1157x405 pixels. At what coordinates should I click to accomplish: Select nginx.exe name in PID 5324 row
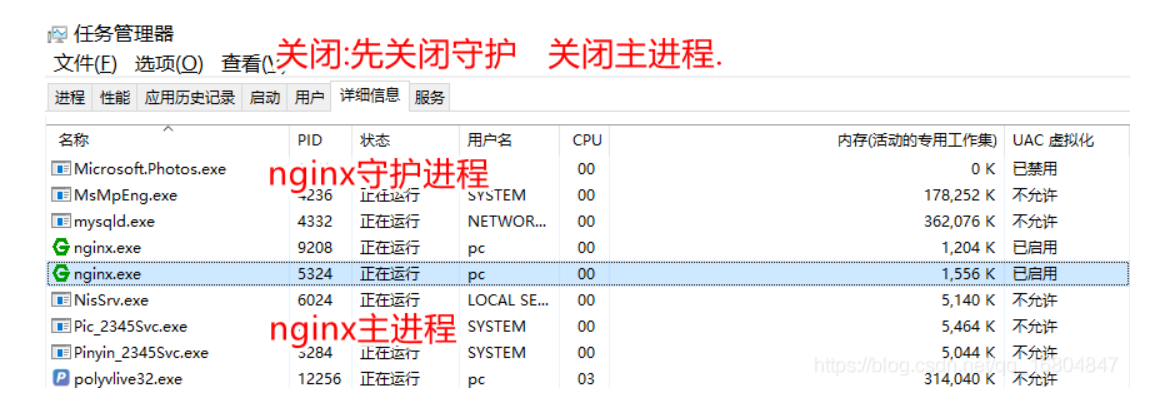pos(107,274)
